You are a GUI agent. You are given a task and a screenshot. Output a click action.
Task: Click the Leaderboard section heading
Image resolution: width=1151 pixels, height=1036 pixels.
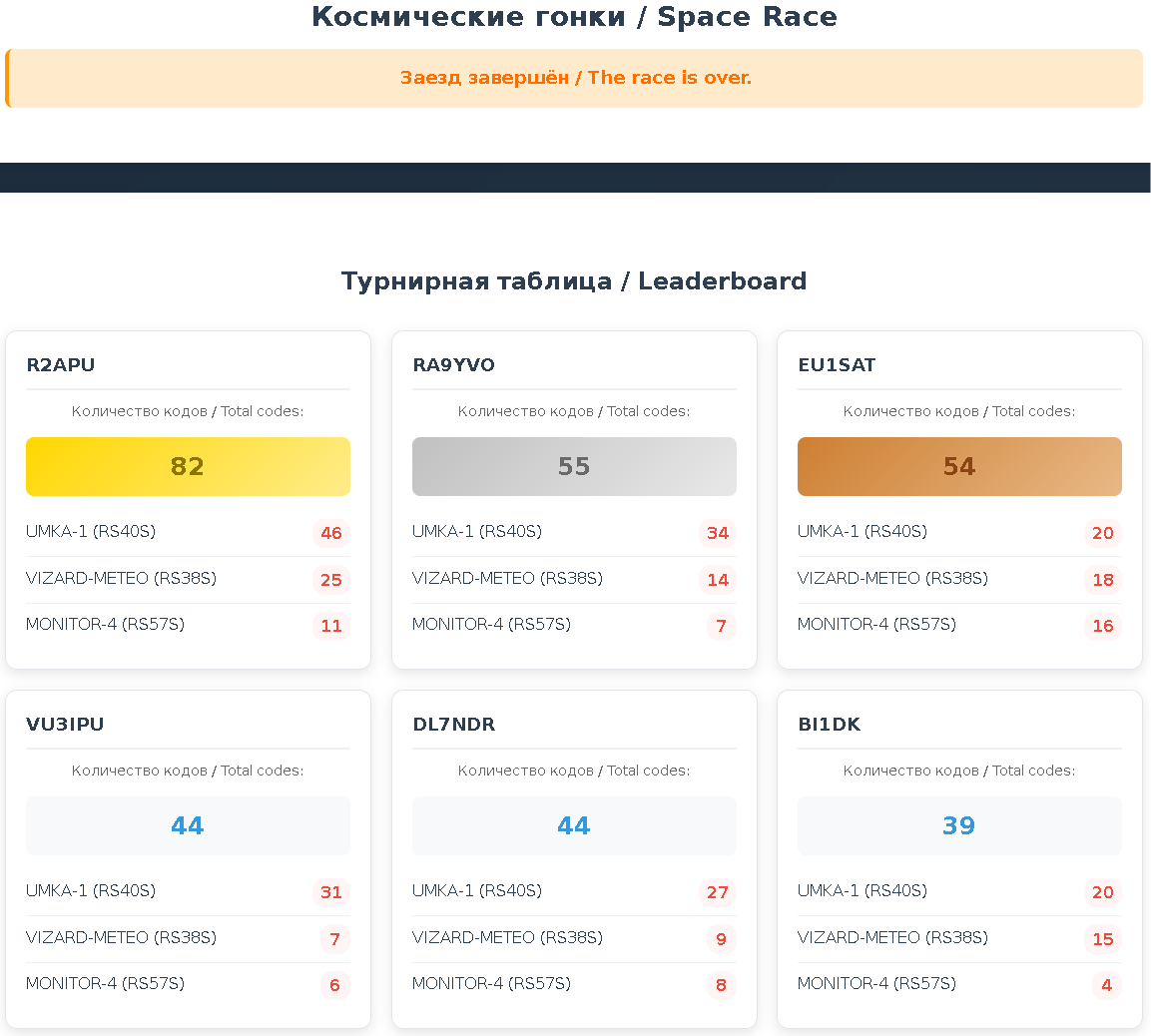pyautogui.click(x=574, y=281)
